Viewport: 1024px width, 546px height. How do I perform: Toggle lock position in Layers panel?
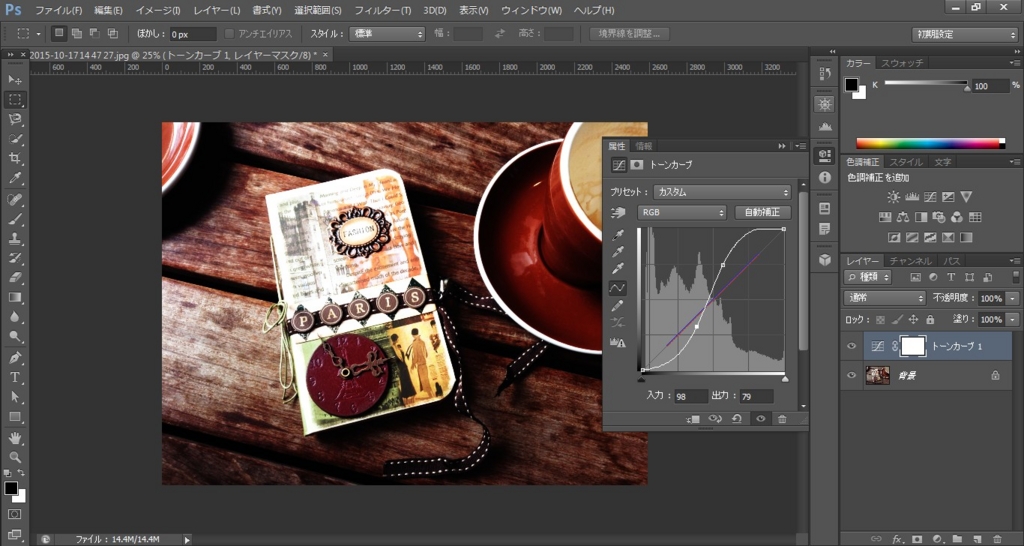pos(913,319)
